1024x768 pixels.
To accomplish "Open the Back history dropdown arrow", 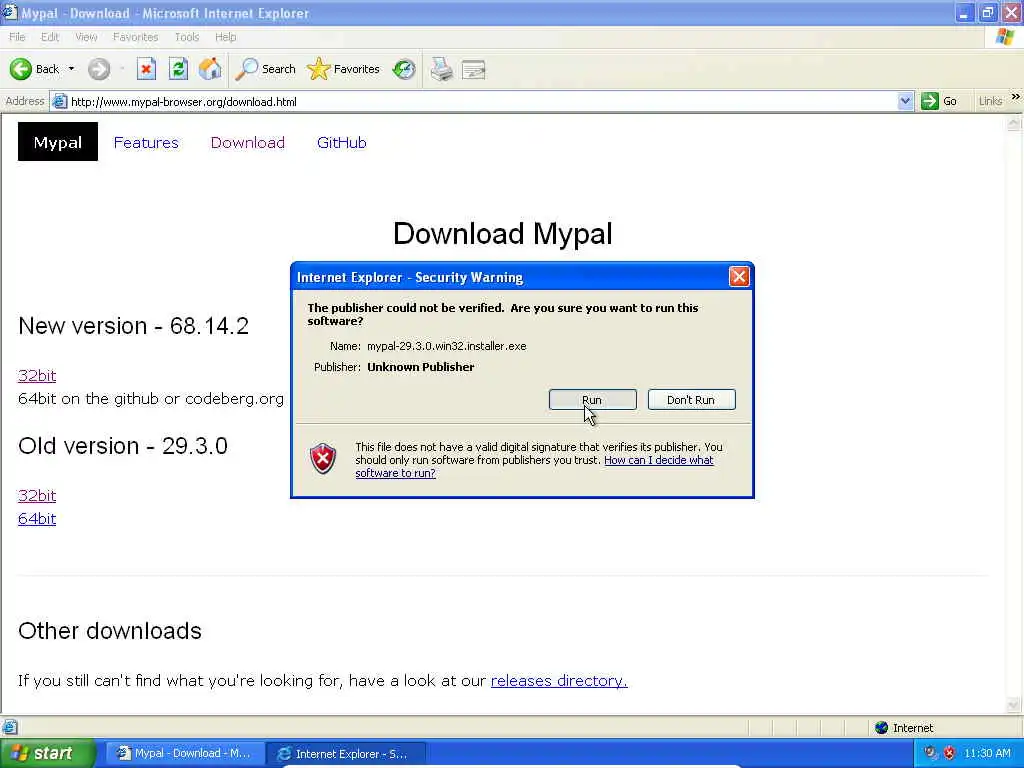I will (71, 69).
